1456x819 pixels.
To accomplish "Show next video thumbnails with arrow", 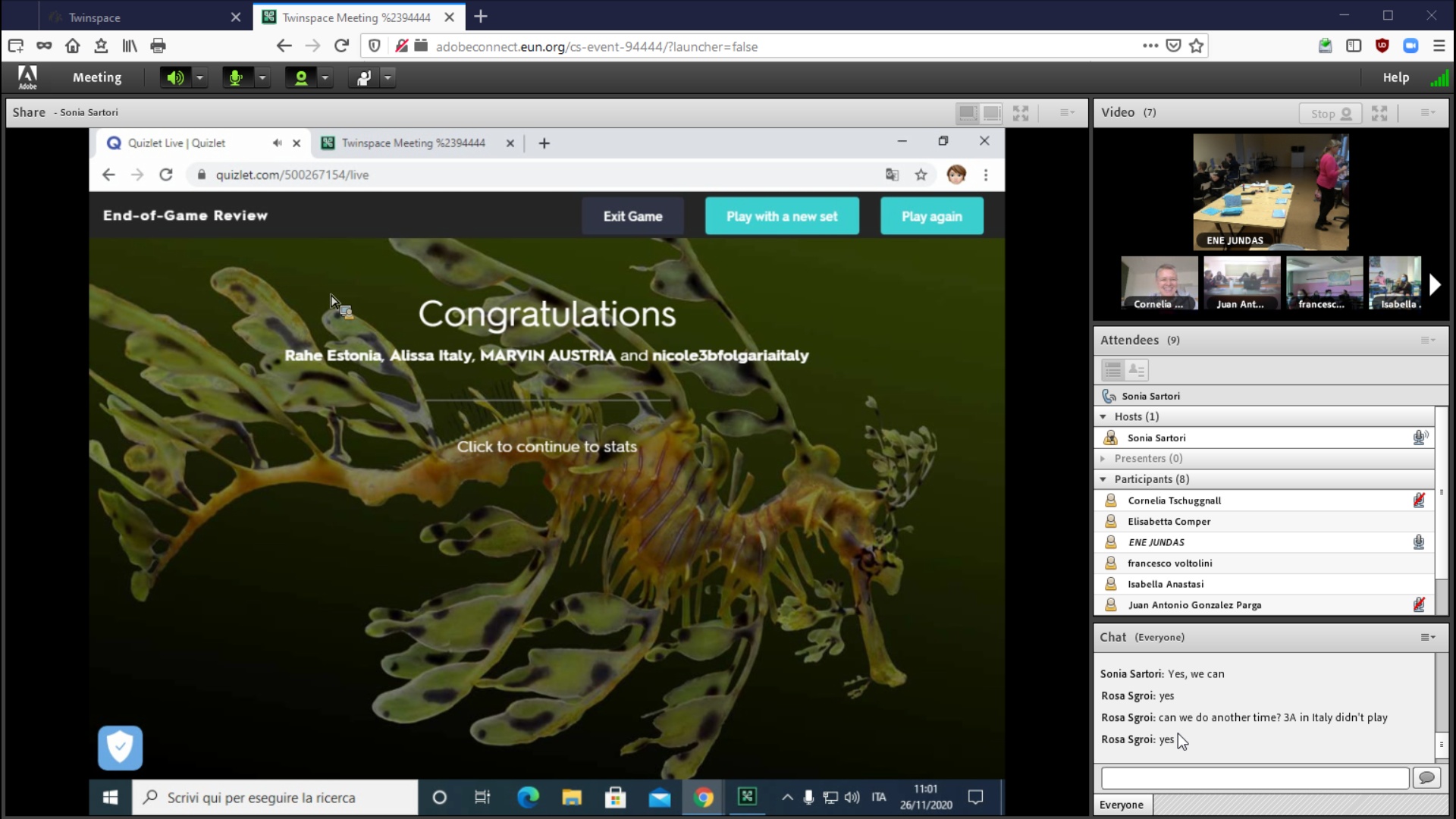I will [x=1434, y=284].
